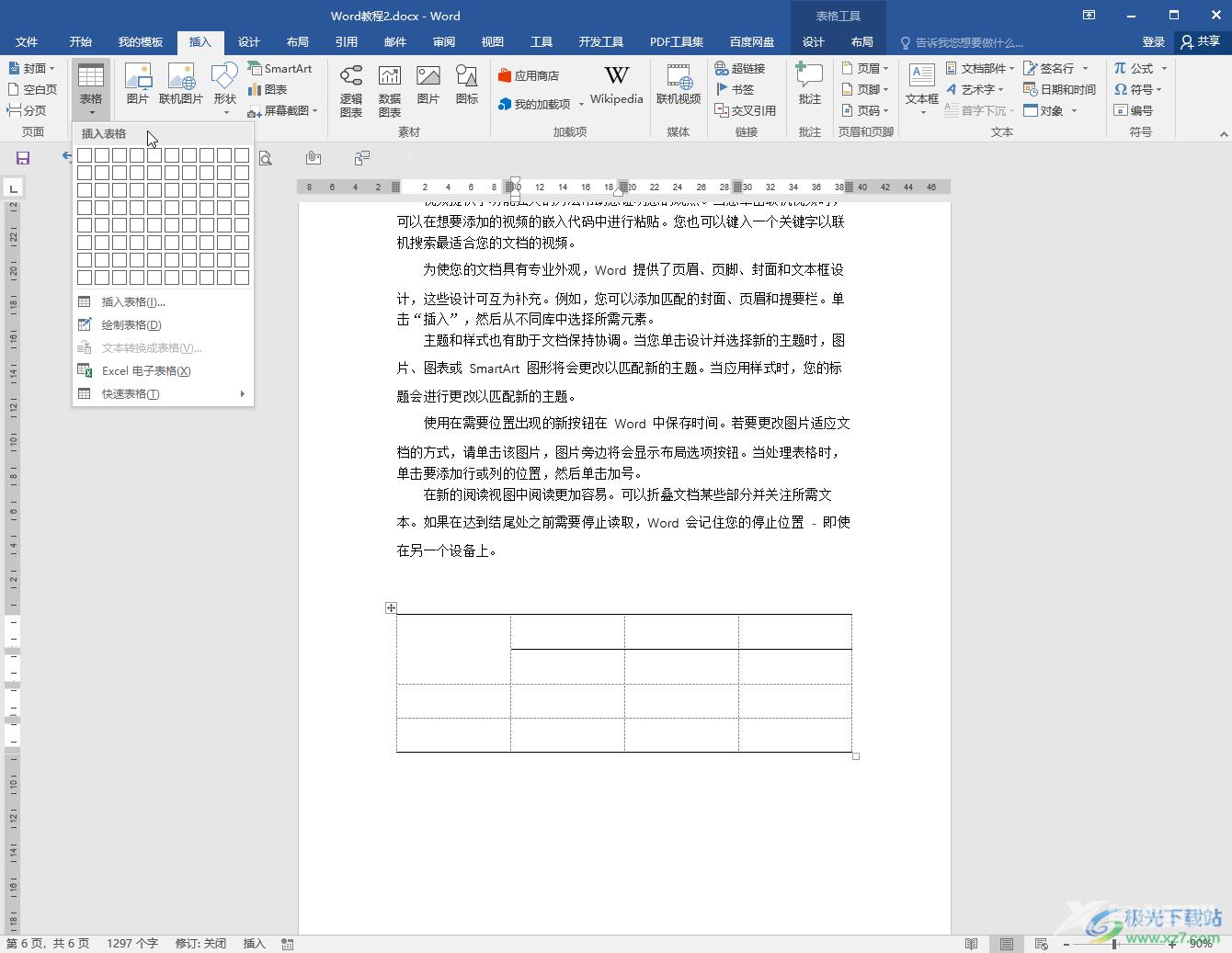Image resolution: width=1232 pixels, height=953 pixels.
Task: Switch to Web Layout view
Action: tap(1042, 944)
